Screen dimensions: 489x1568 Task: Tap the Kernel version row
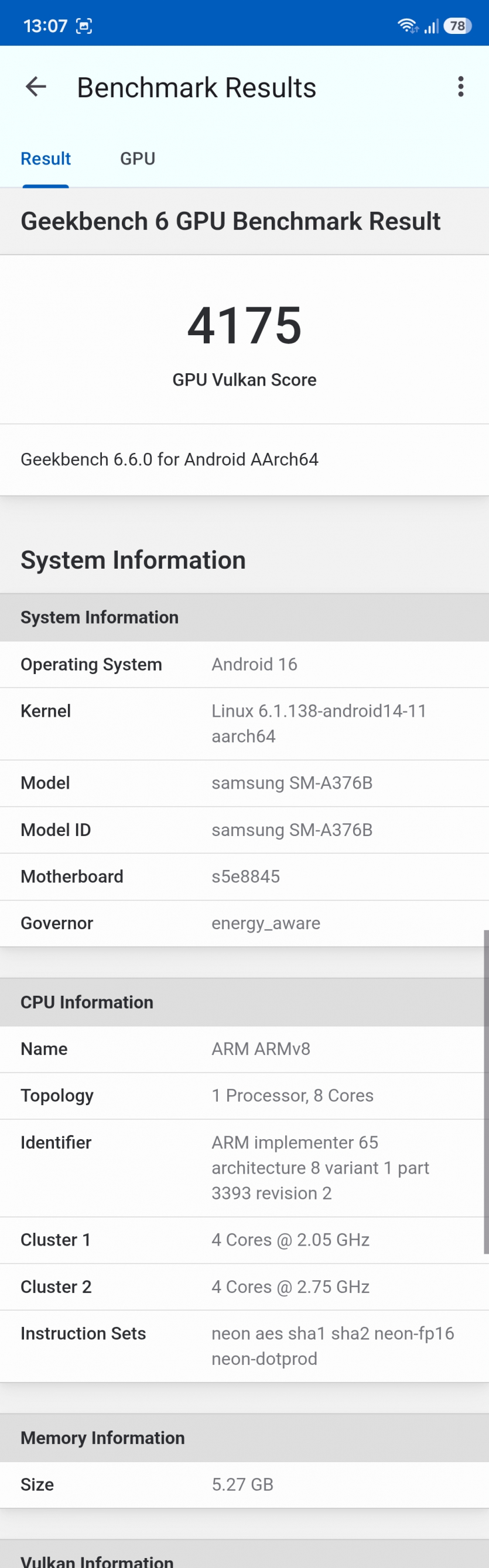(244, 724)
